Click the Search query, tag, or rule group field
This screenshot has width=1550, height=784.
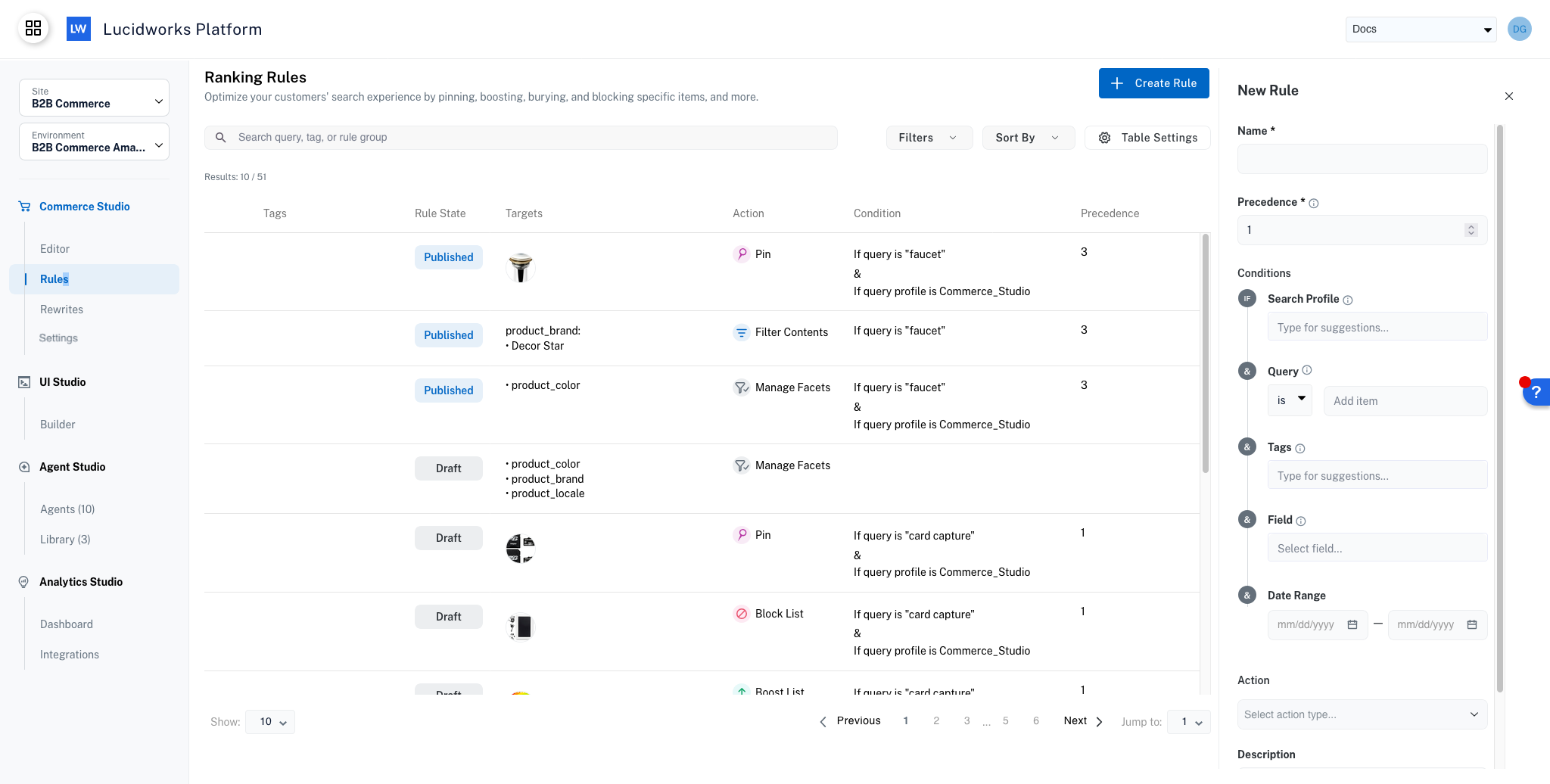coord(521,137)
